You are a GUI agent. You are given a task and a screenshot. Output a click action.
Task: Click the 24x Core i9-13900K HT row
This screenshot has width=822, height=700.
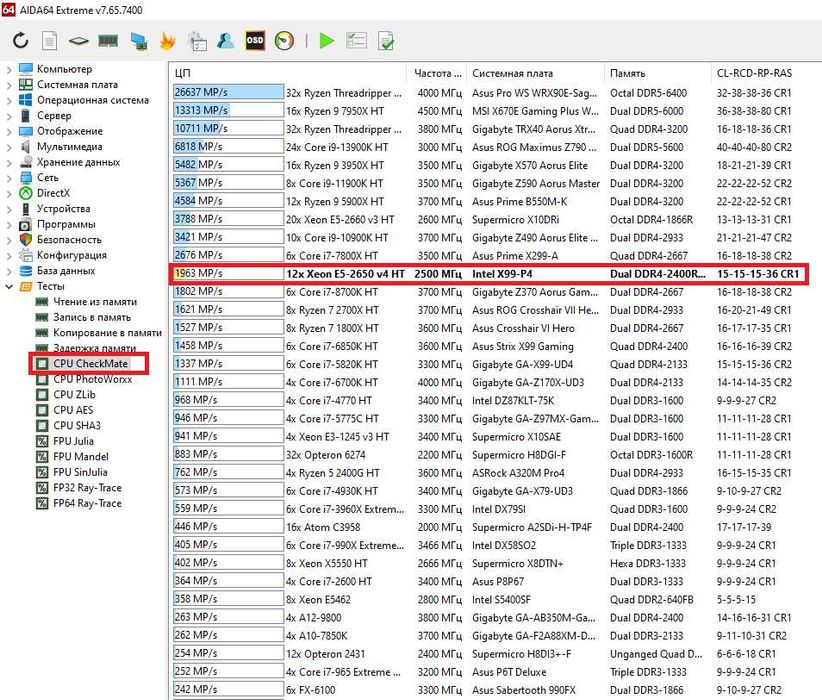pos(488,147)
